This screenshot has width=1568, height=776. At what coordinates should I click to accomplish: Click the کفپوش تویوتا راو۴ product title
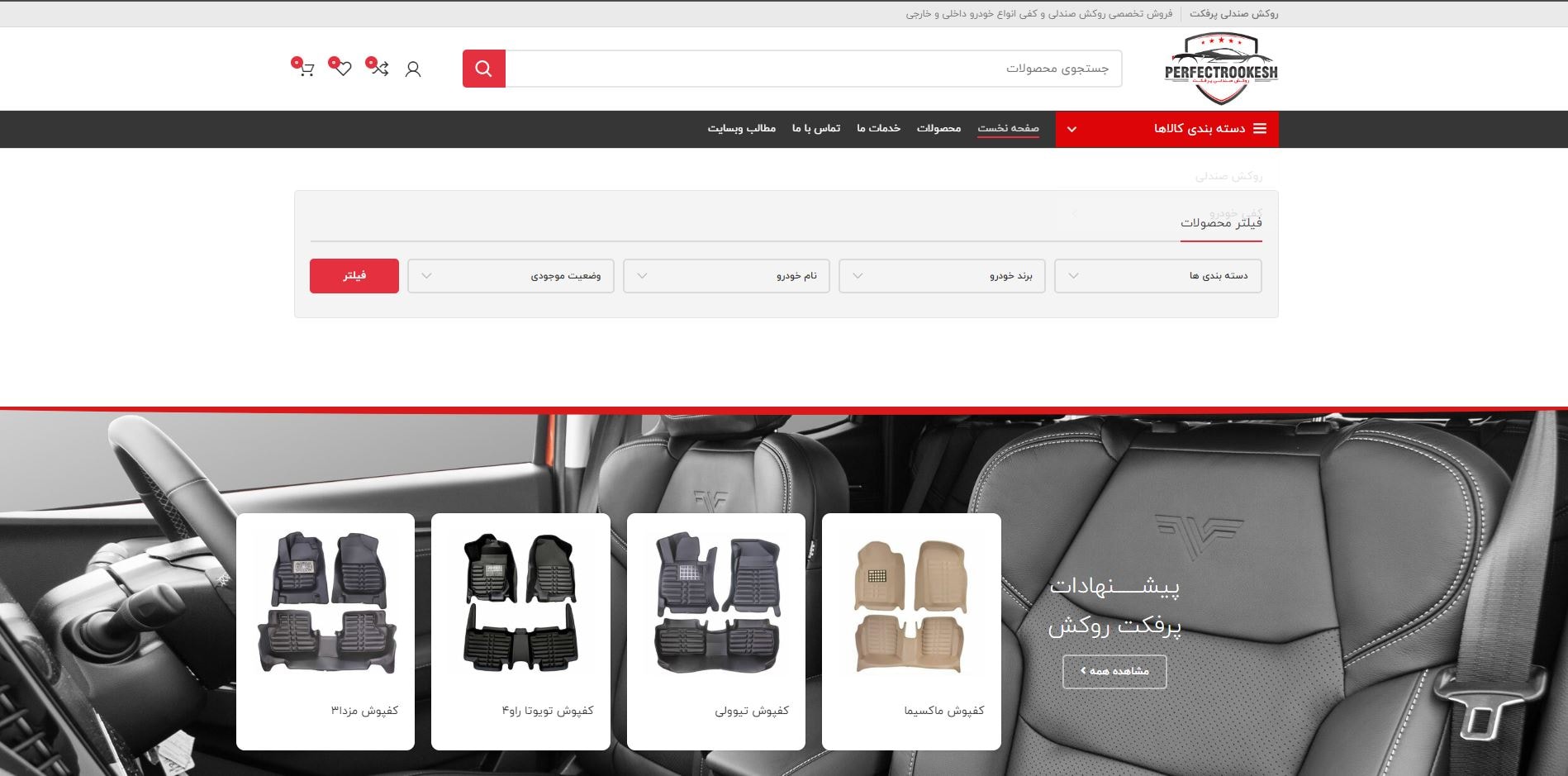pyautogui.click(x=548, y=711)
